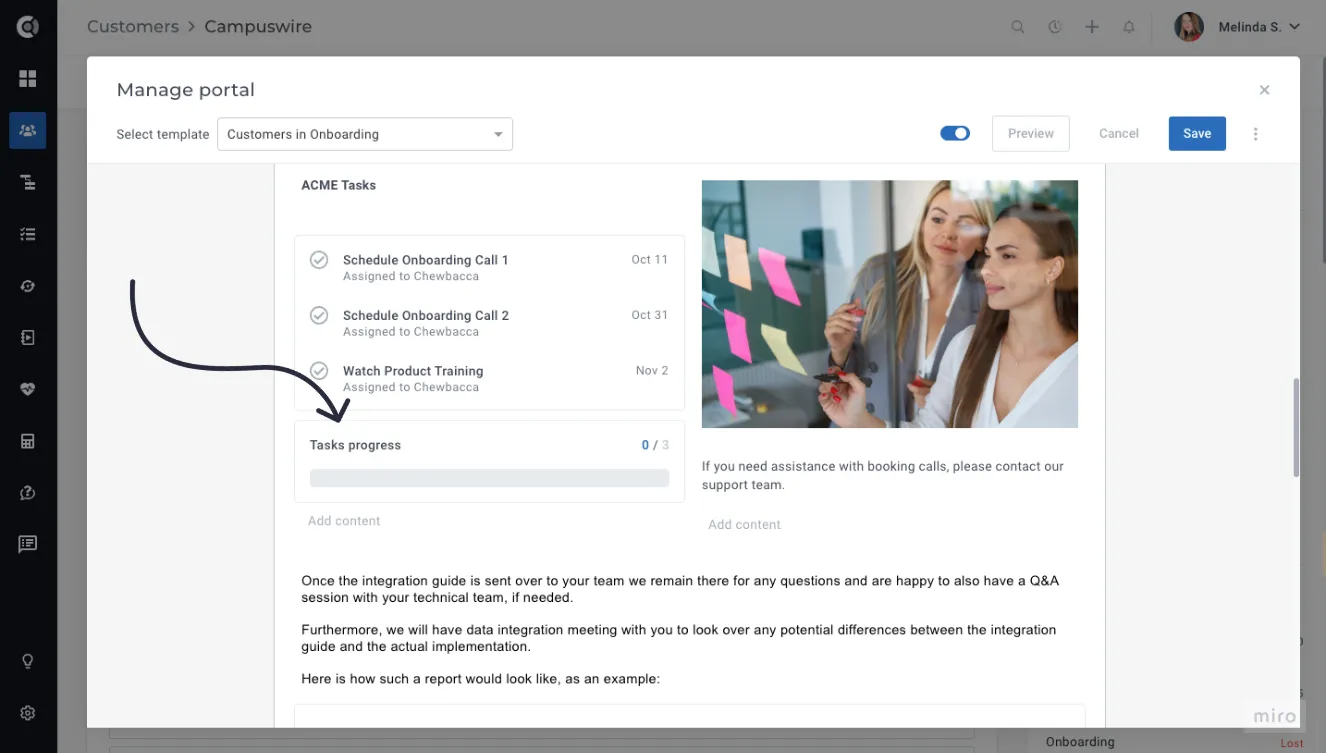Viewport: 1326px width, 753px height.
Task: Check off Schedule Onboarding Call 1 task
Action: [x=319, y=260]
